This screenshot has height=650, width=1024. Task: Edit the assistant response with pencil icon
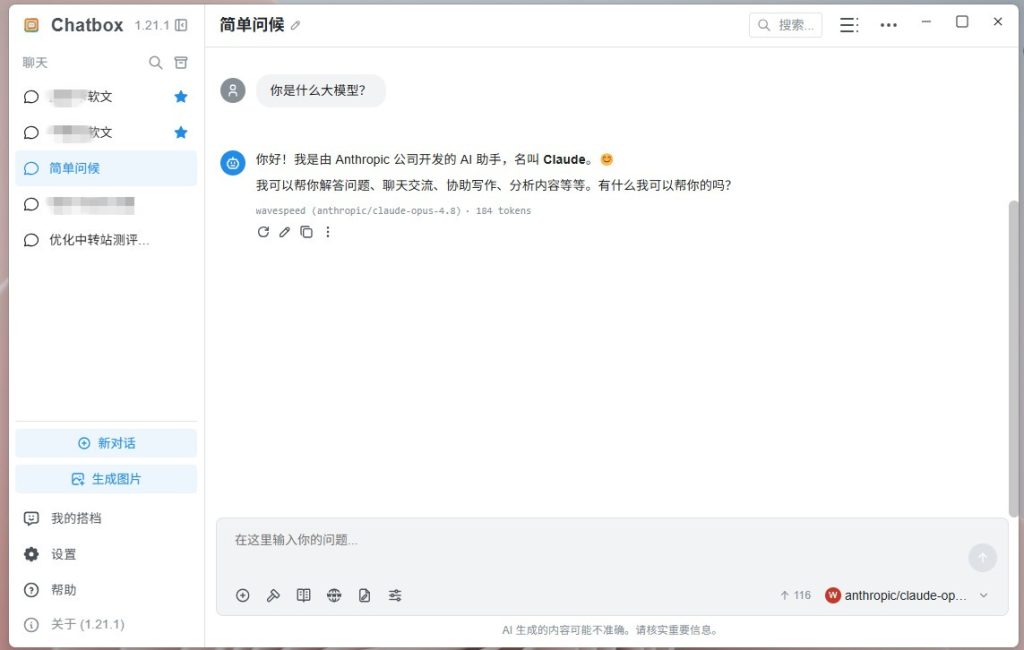[284, 232]
